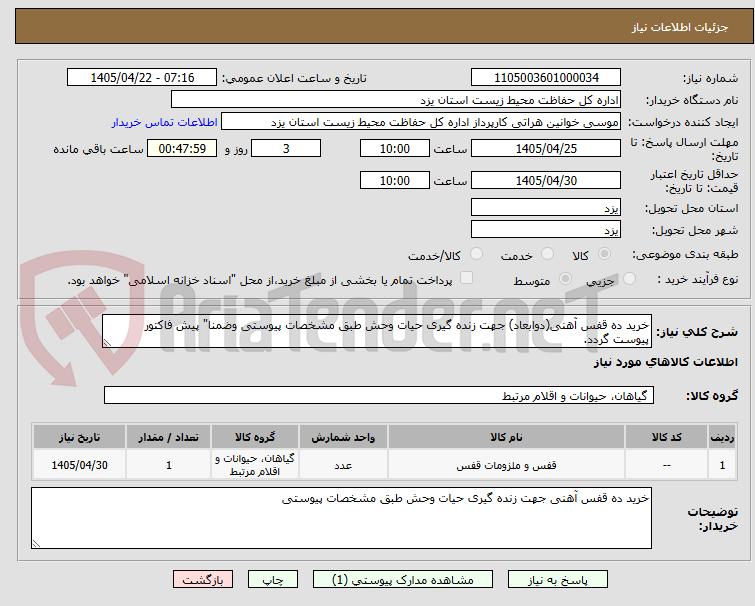Click the table date cell 1405/04/30

click(79, 465)
